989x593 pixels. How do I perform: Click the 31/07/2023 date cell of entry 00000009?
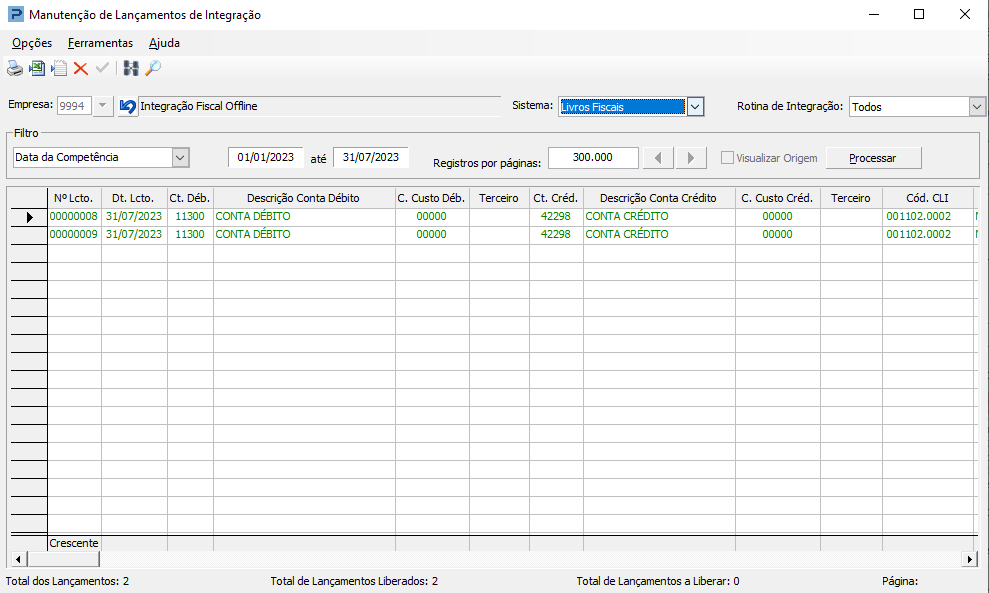point(134,234)
